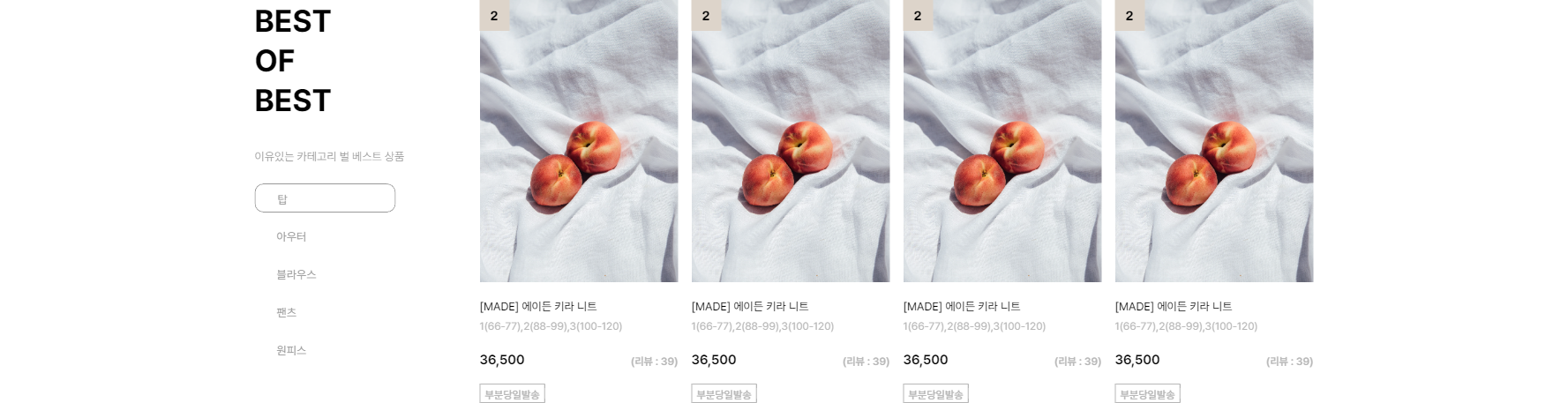
Task: View the fourth product's 리뷰 : 39 count
Action: point(1289,362)
